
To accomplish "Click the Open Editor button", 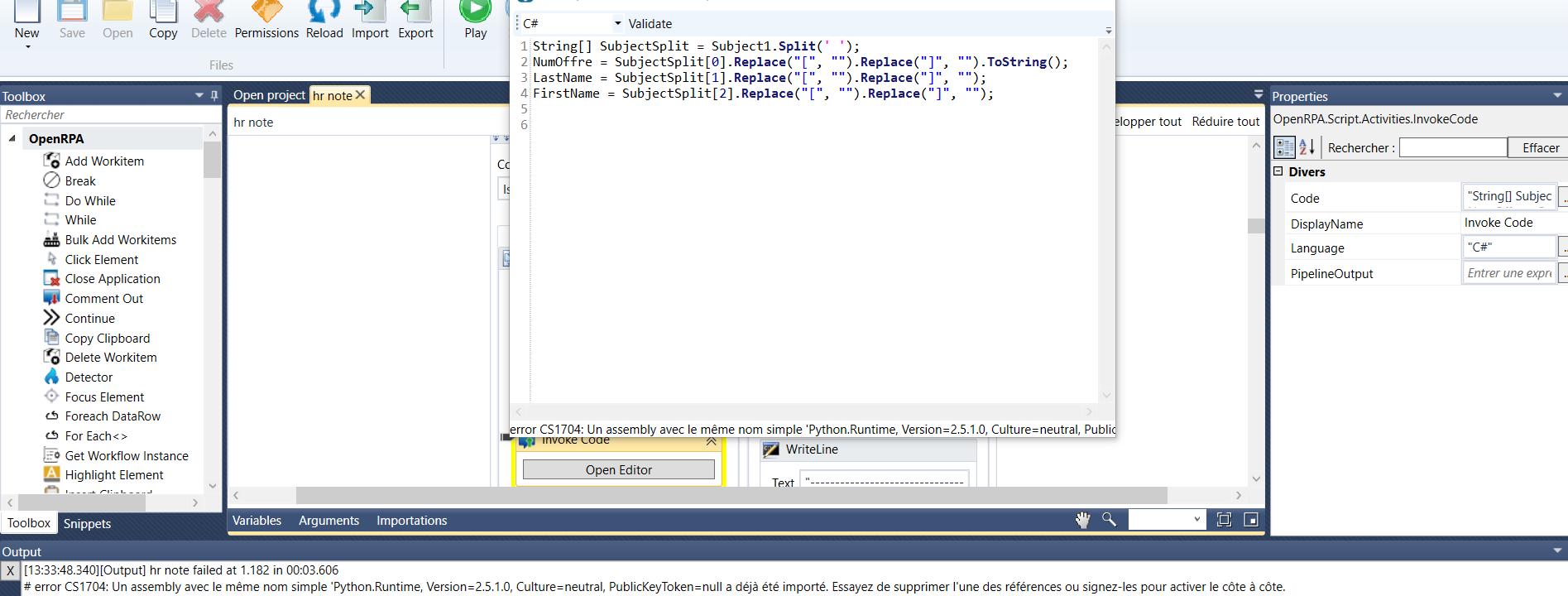I will click(x=619, y=469).
